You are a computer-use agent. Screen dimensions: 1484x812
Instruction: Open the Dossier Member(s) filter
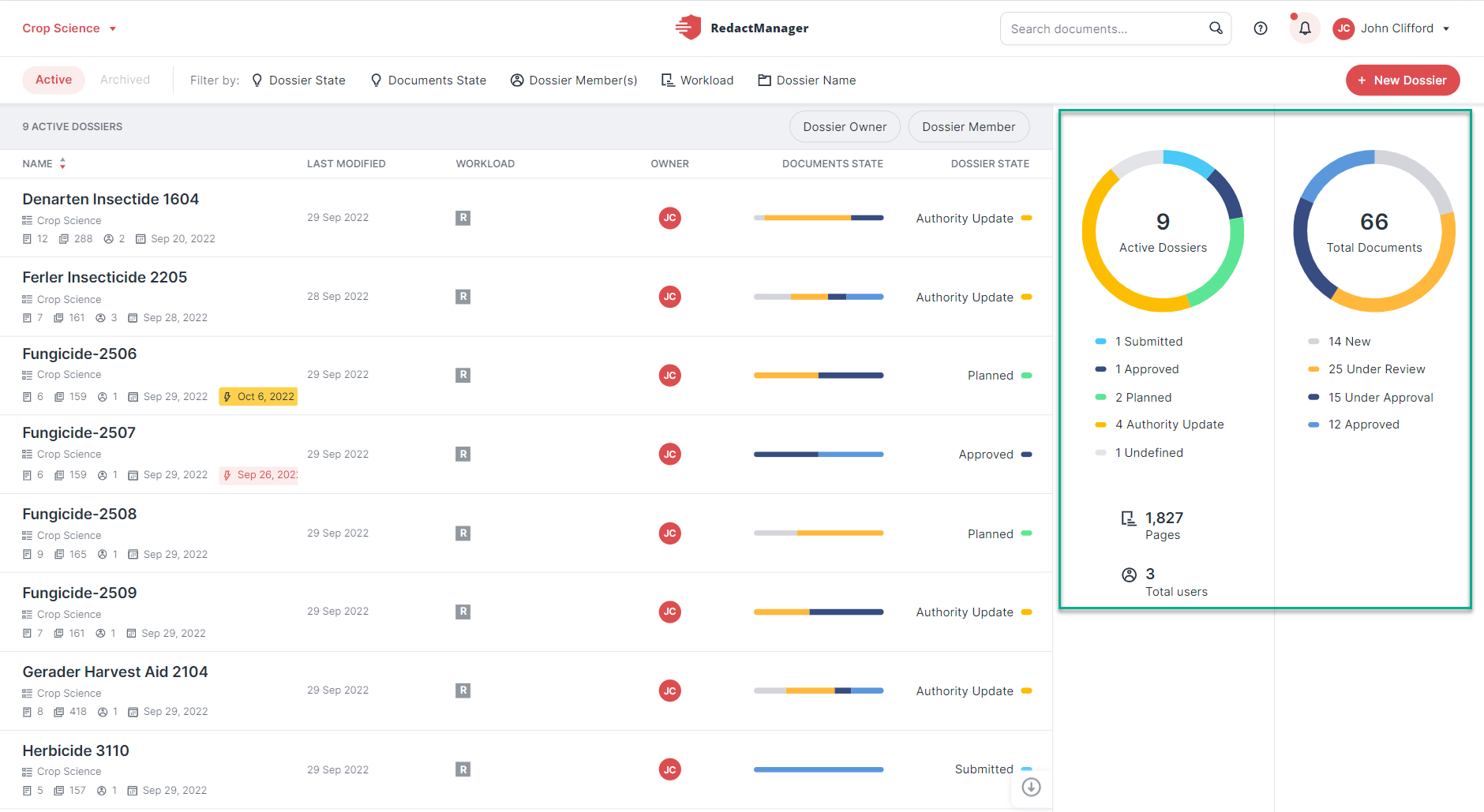tap(574, 80)
